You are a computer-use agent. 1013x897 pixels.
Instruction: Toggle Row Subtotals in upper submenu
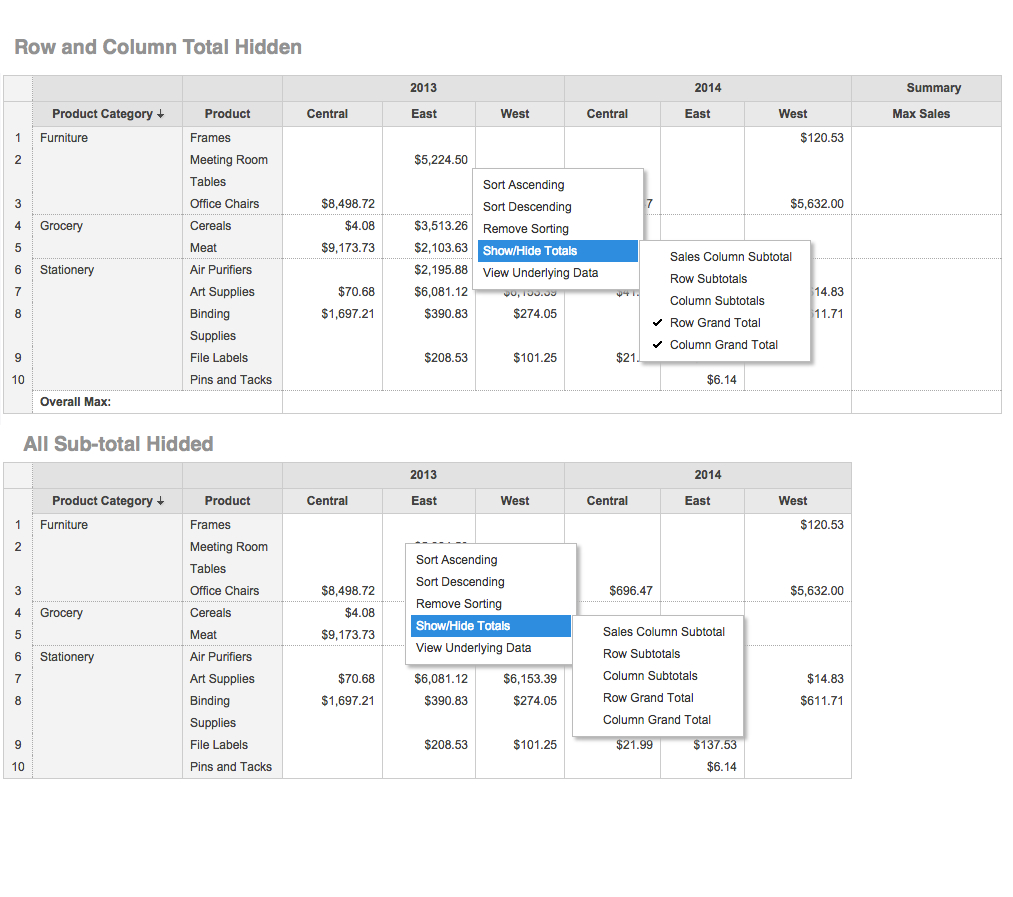708,279
